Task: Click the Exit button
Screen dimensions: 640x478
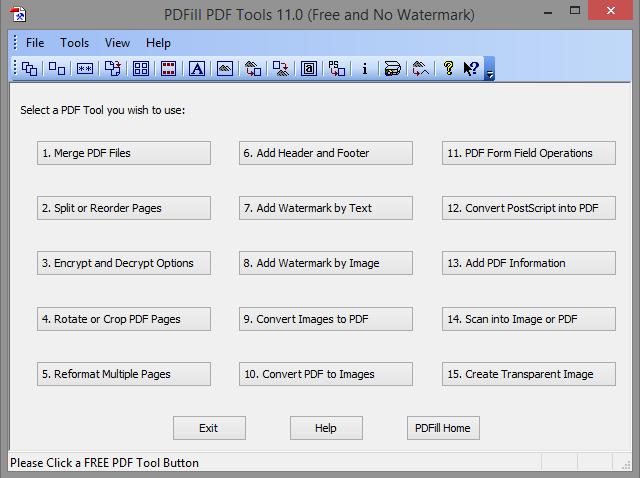Action: click(x=209, y=428)
